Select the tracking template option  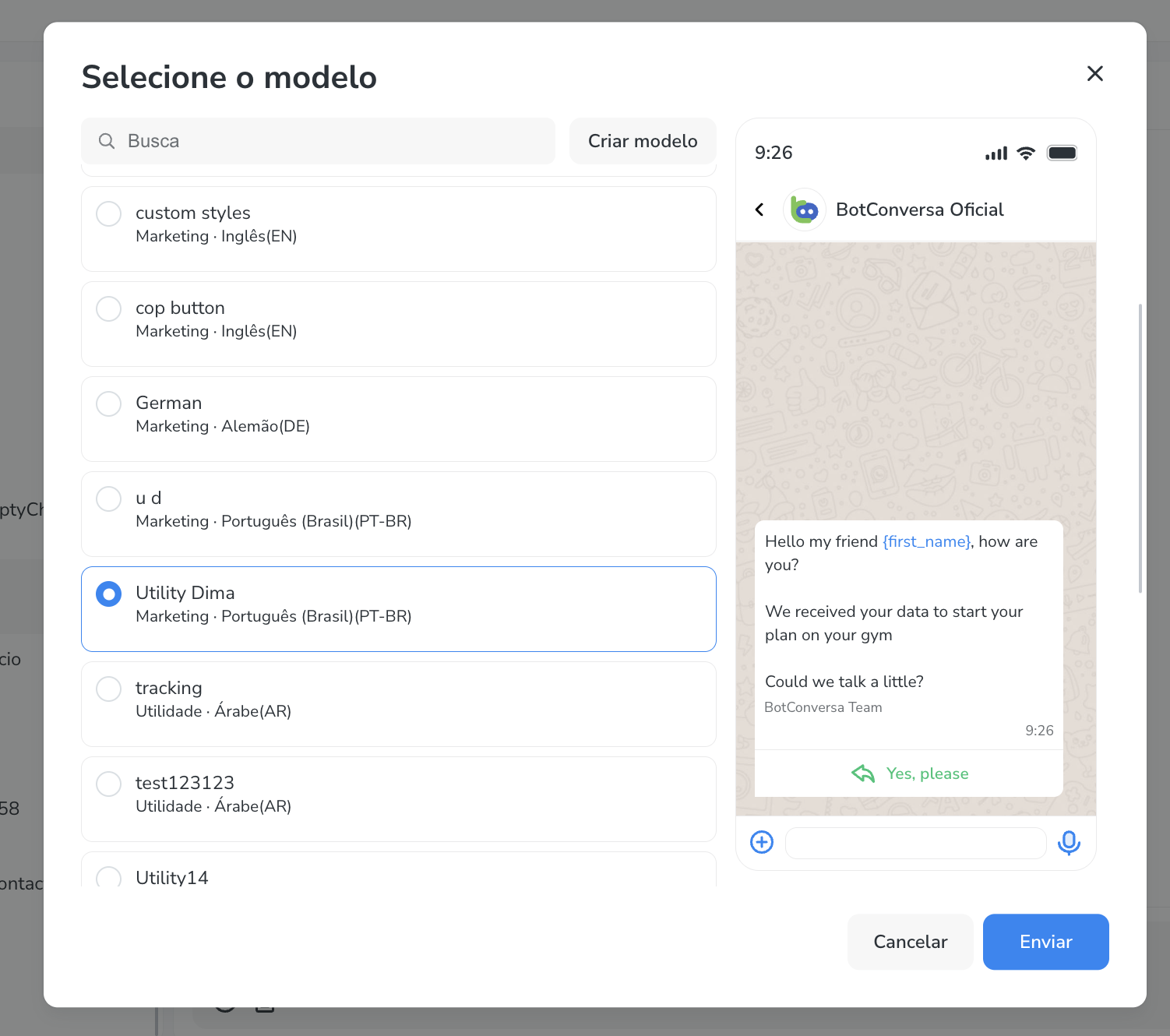click(109, 689)
